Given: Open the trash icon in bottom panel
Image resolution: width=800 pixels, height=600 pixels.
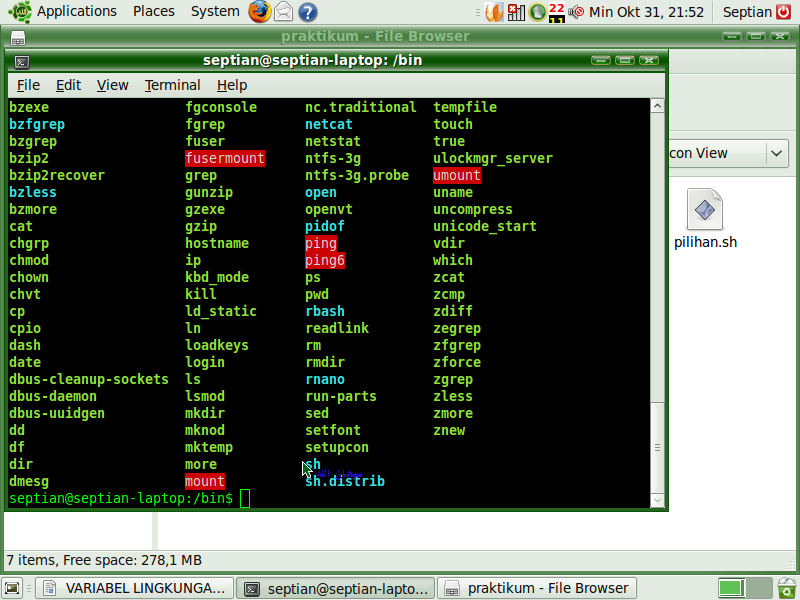Looking at the screenshot, I should coord(787,588).
